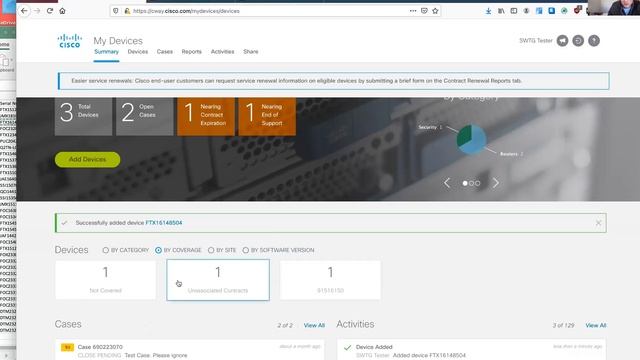Bookmark this page with the star icon
The width and height of the screenshot is (640, 360).
[x=435, y=11]
